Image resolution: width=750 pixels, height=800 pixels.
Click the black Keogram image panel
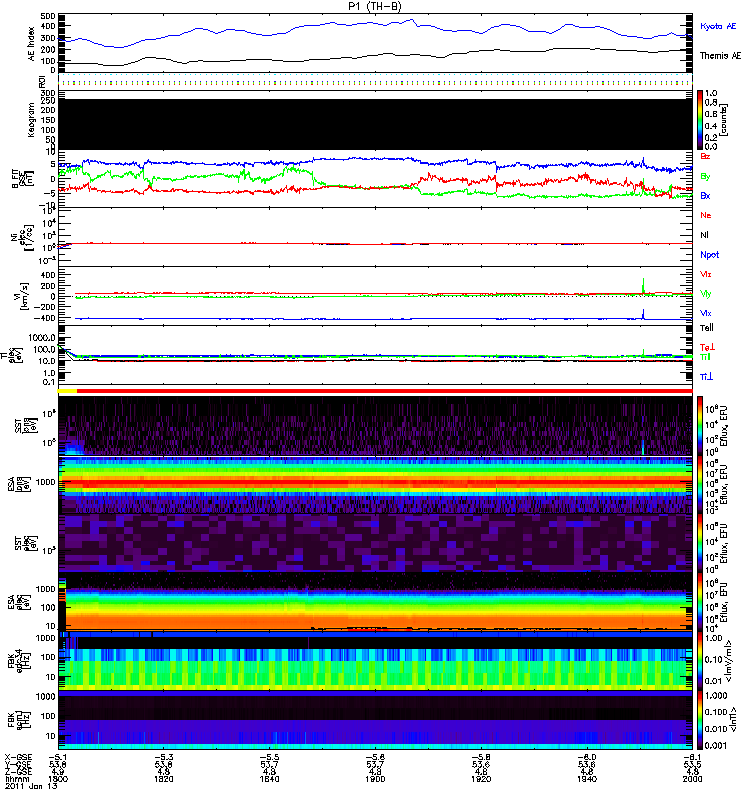point(375,124)
